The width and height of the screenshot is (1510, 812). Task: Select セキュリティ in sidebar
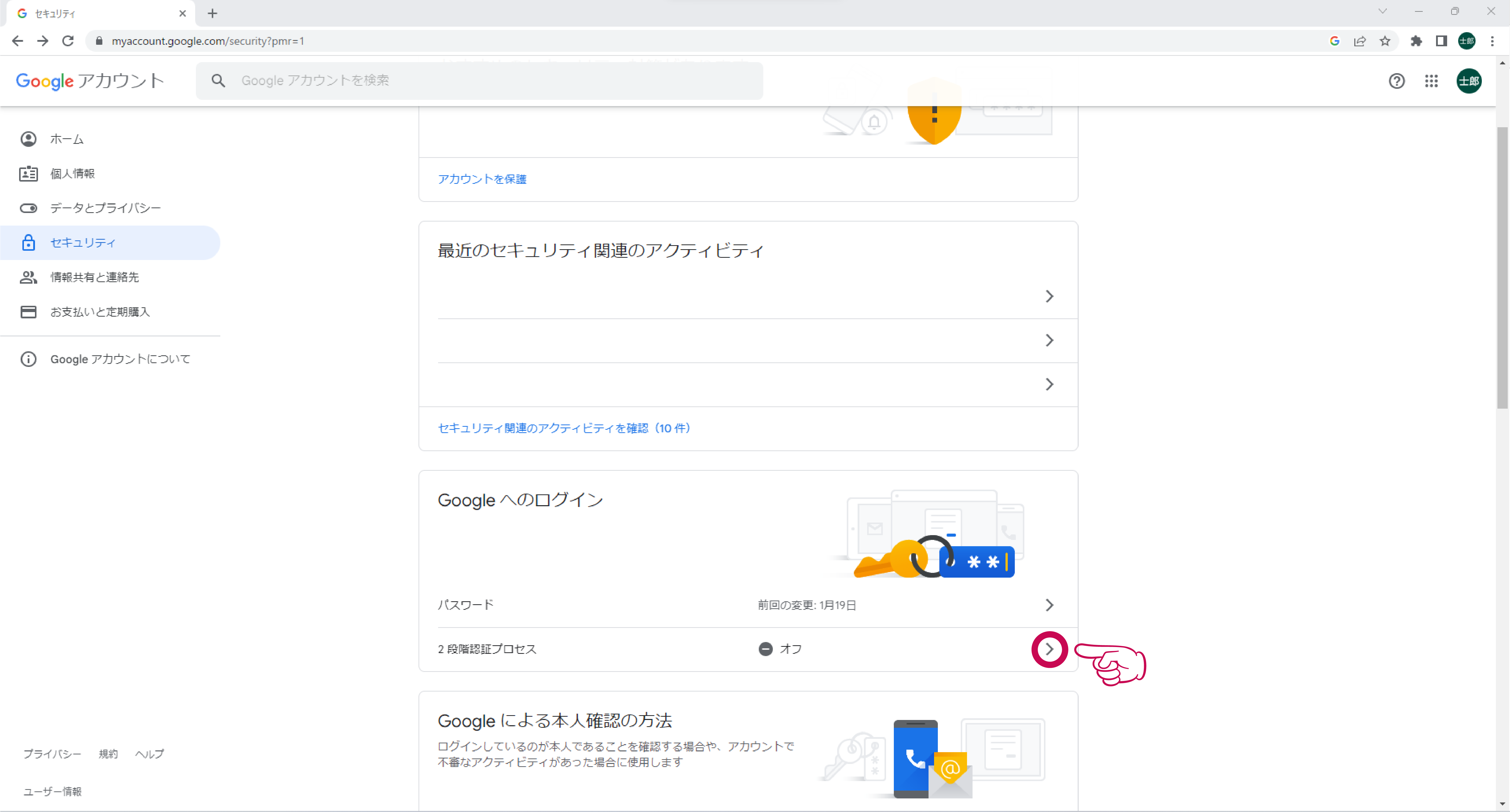pyautogui.click(x=110, y=243)
